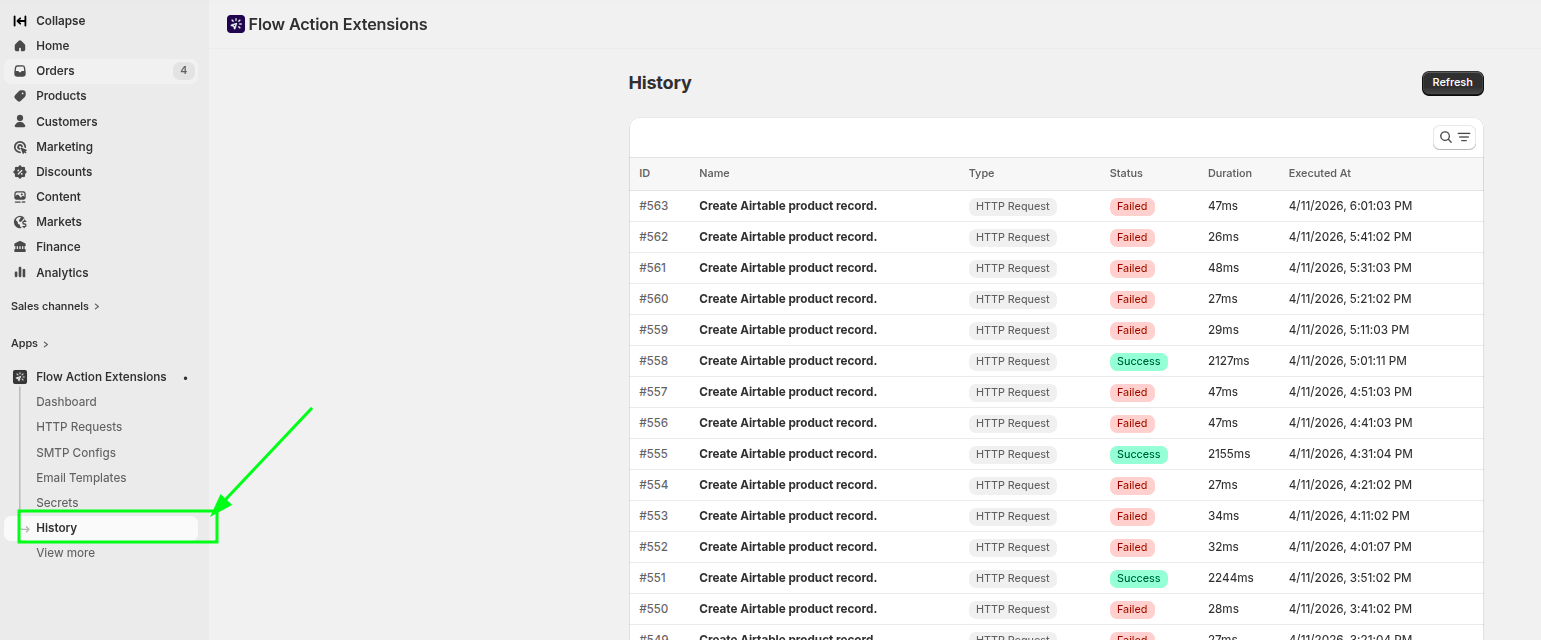Click the Customers person icon
This screenshot has height=640, width=1541.
(20, 122)
